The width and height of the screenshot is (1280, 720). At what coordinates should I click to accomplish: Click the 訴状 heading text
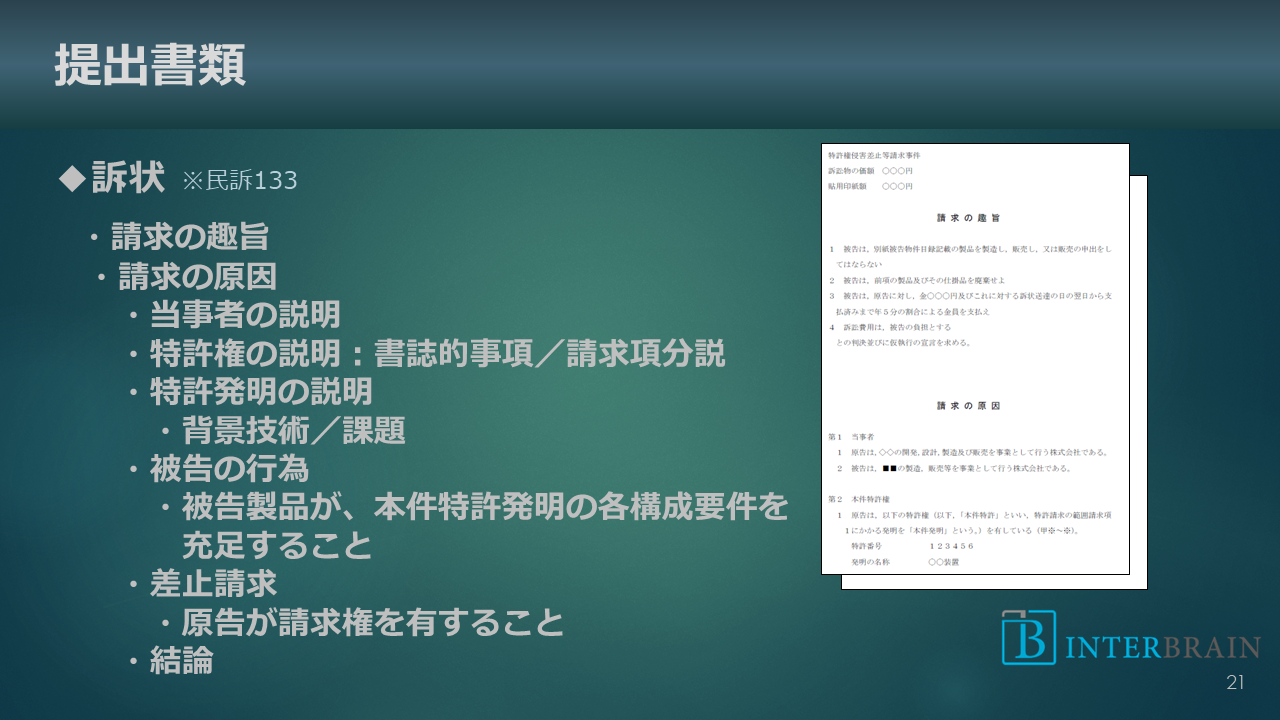129,178
